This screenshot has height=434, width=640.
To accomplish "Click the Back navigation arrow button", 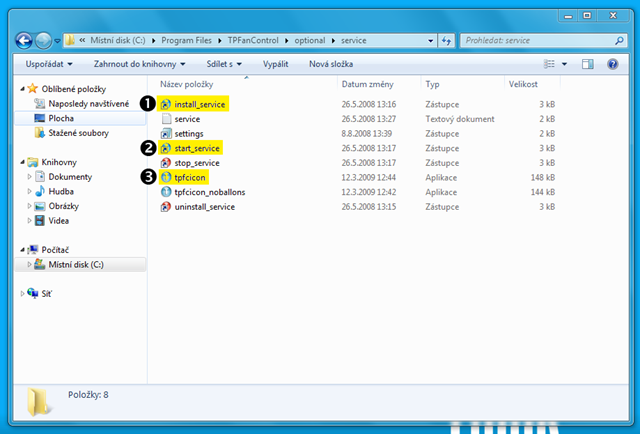I will point(24,40).
